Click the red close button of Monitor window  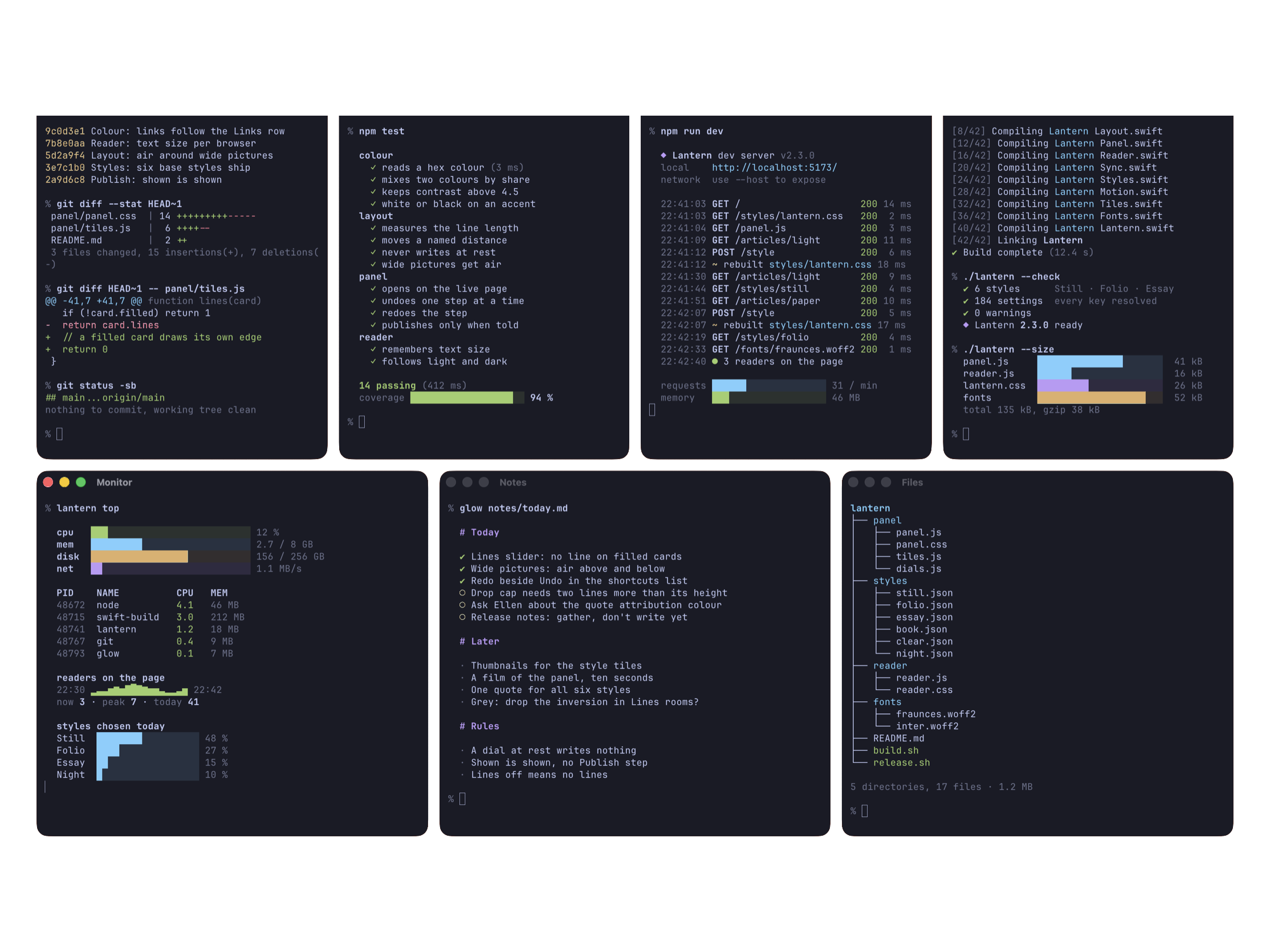pyautogui.click(x=48, y=482)
